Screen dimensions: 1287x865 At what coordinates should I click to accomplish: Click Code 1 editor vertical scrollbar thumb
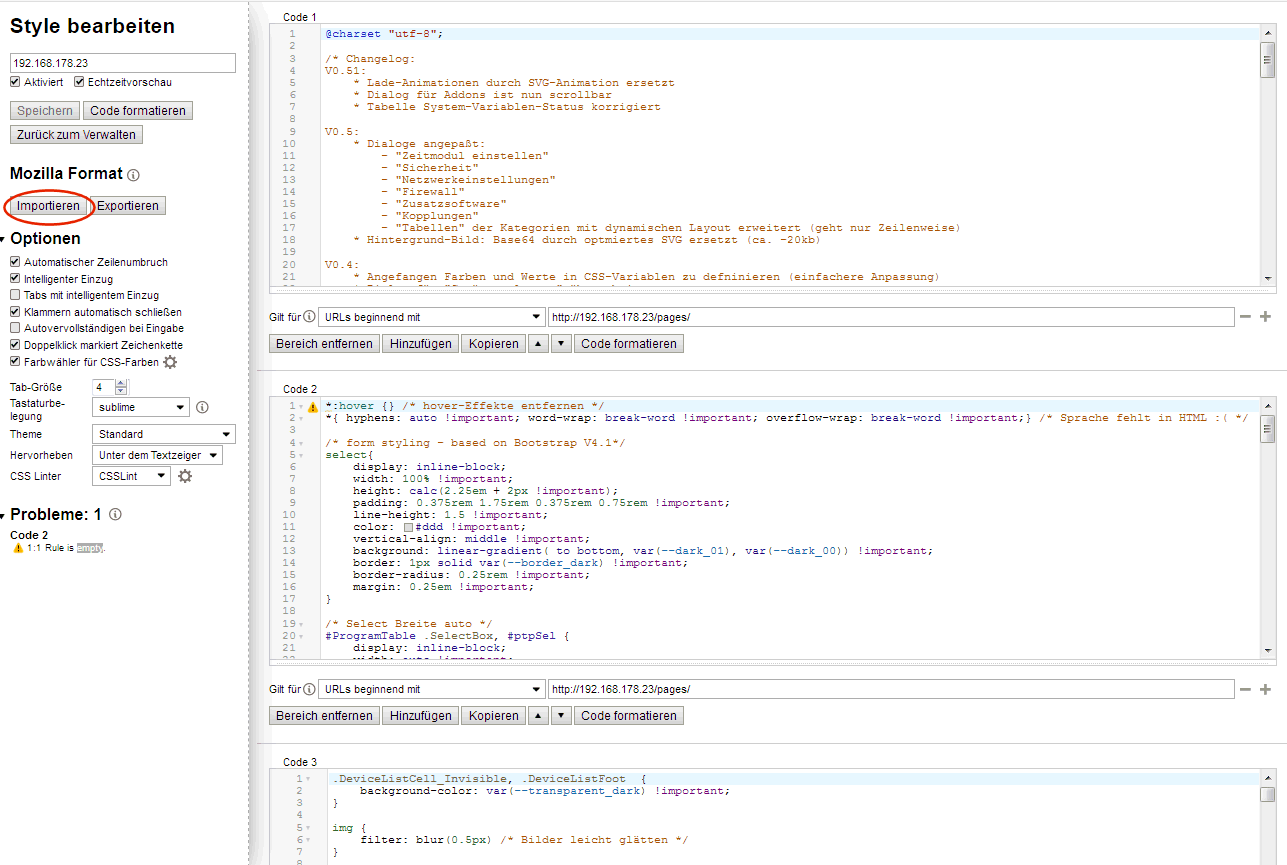1267,58
